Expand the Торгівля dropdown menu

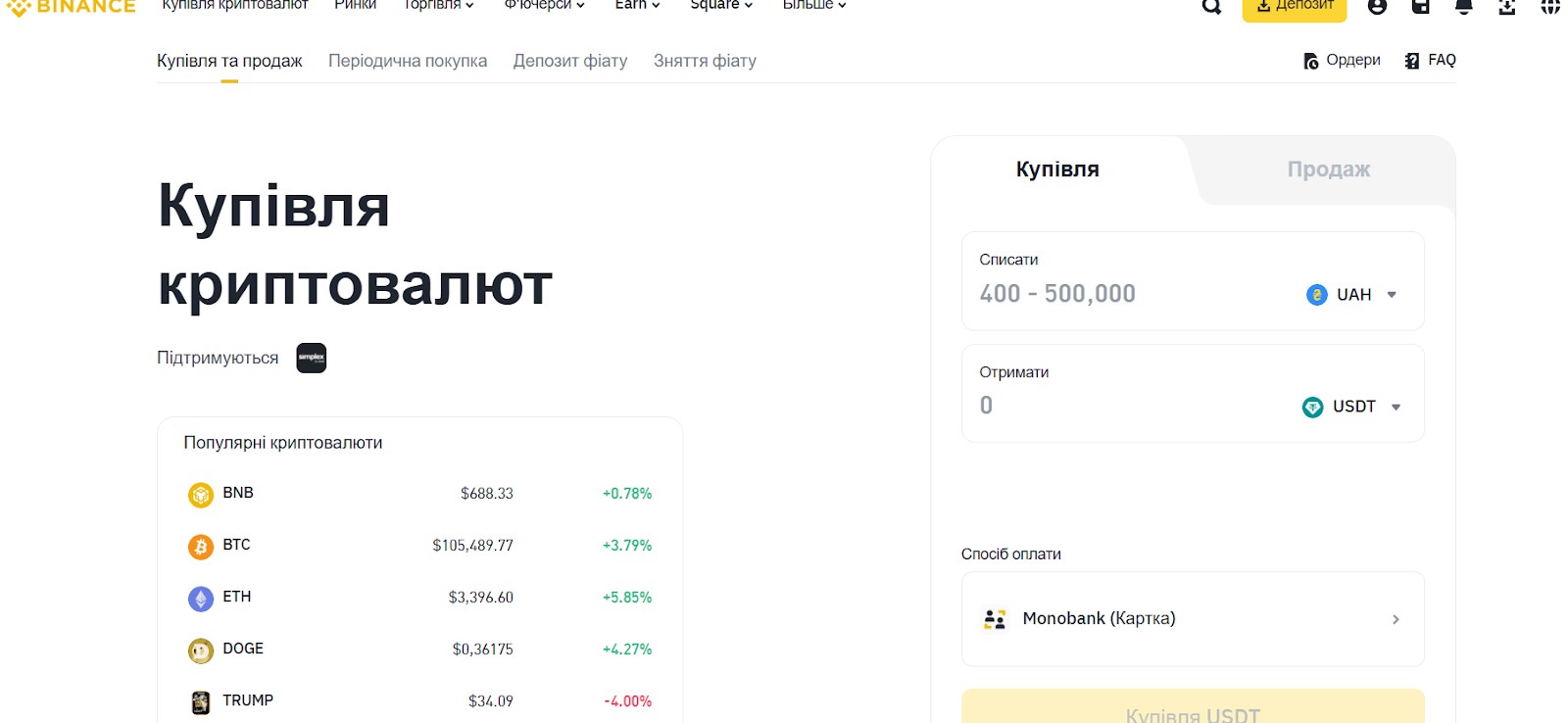coord(438,5)
